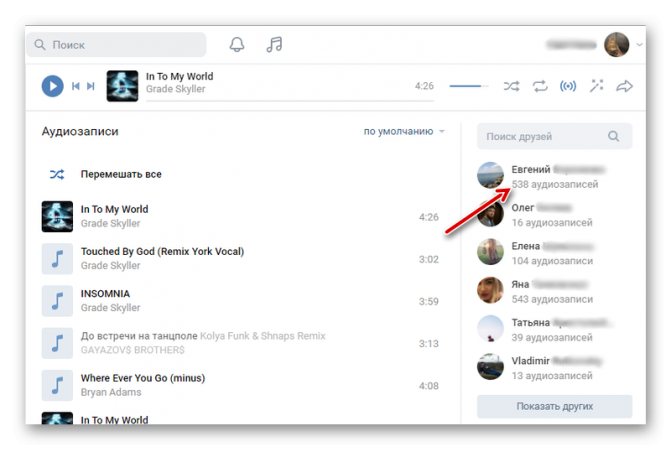This screenshot has width=671, height=452.
Task: Click 'In To My World' title in player
Action: (179, 76)
